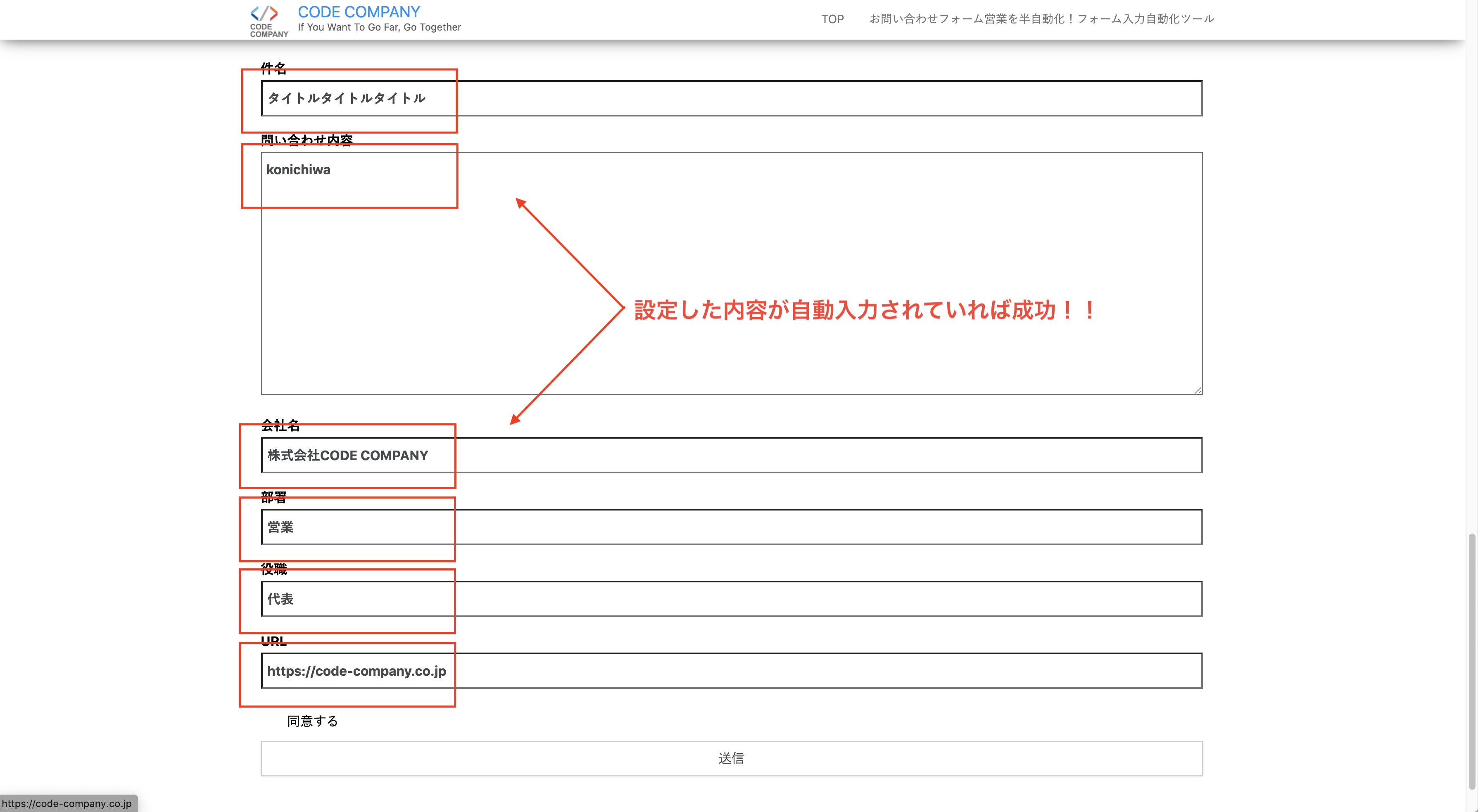Click the "https://code-company.co.jp" status bar text
Image resolution: width=1478 pixels, height=812 pixels.
pyautogui.click(x=67, y=803)
